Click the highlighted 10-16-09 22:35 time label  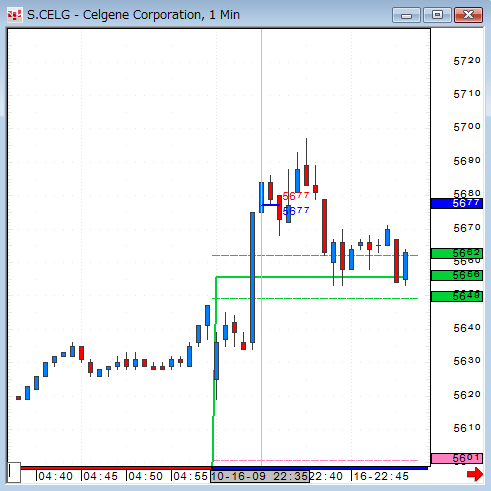(260, 476)
